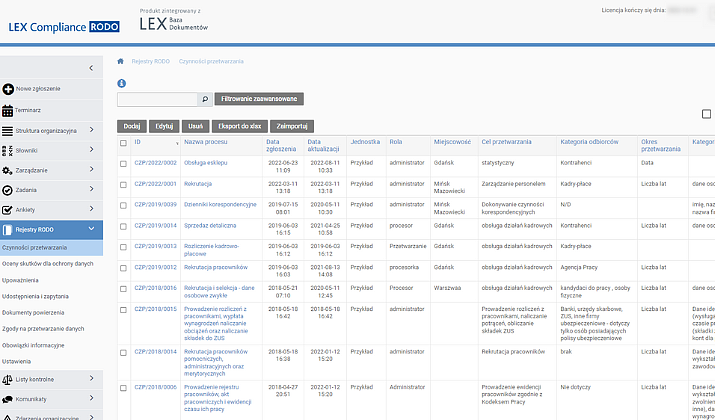Collapse the Rejestry RODO section
Screen dimensions: 715x420
point(90,230)
